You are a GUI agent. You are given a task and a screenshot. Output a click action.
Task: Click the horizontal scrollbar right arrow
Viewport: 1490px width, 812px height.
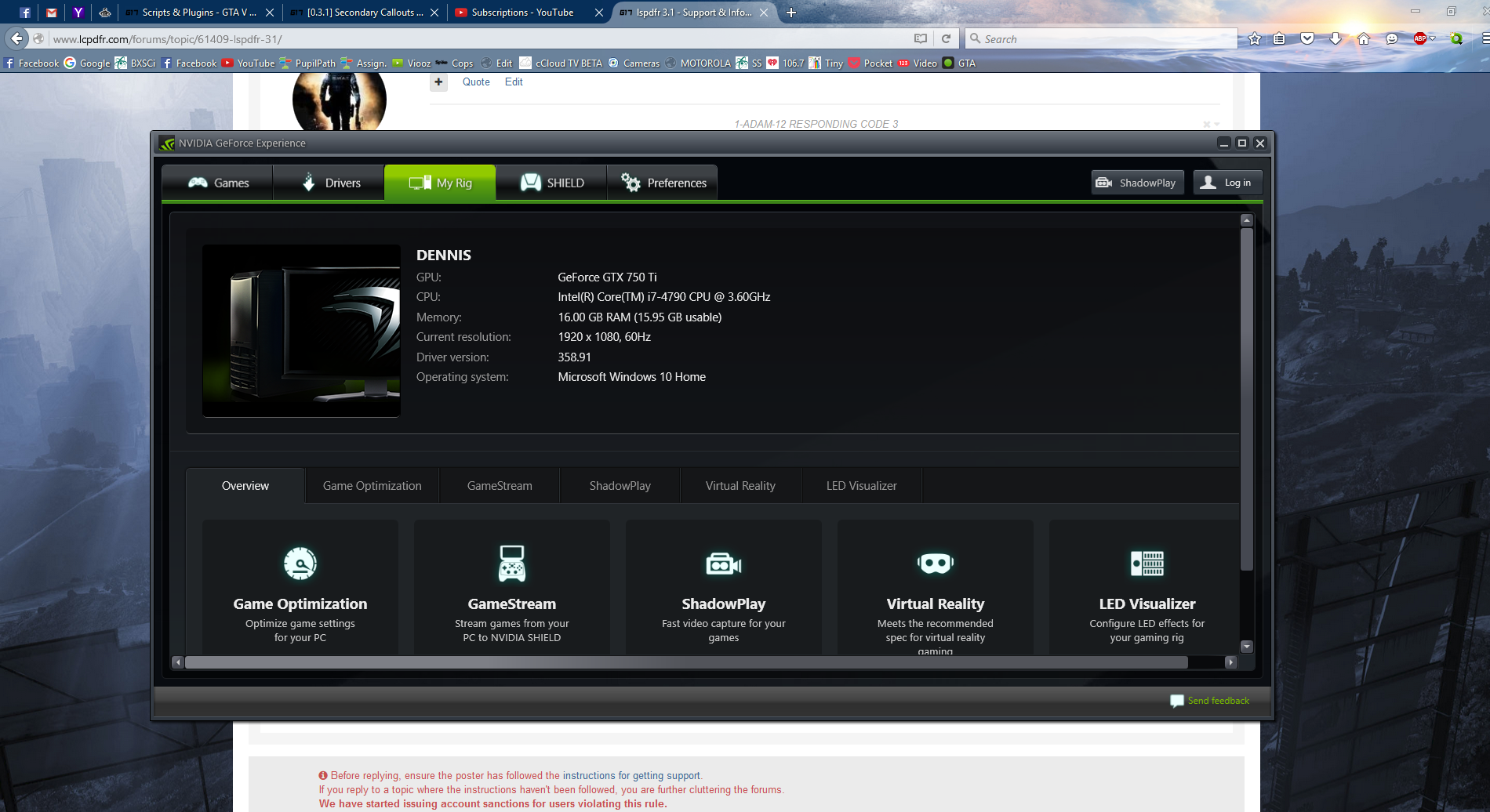click(x=1230, y=662)
